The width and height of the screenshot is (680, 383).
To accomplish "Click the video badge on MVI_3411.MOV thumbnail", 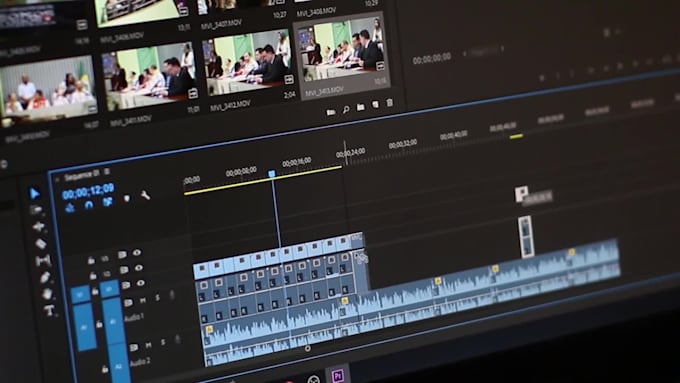I will (193, 93).
